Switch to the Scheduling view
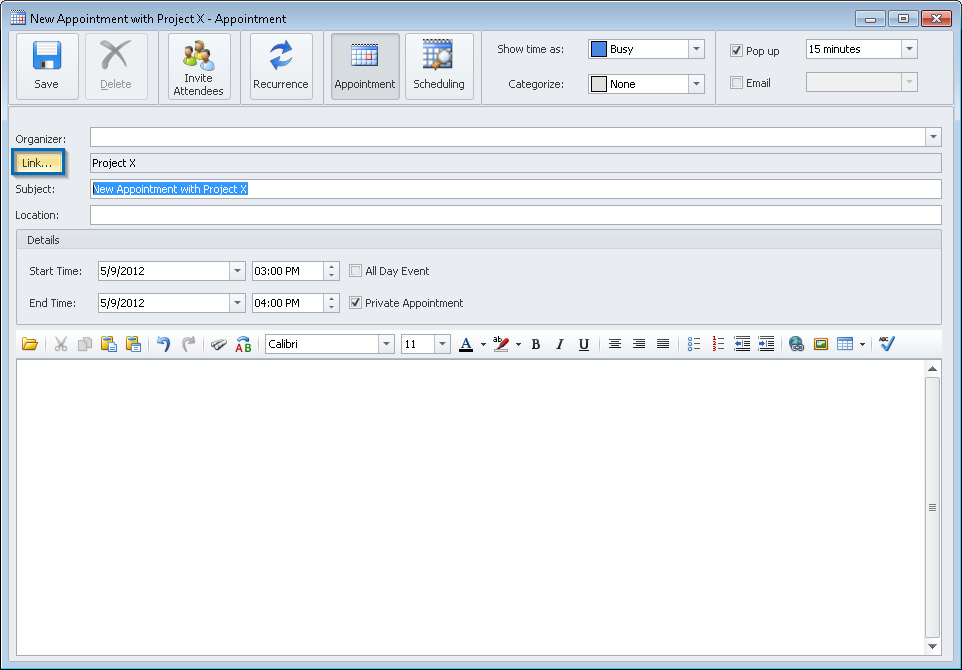This screenshot has height=670, width=962. pos(439,66)
